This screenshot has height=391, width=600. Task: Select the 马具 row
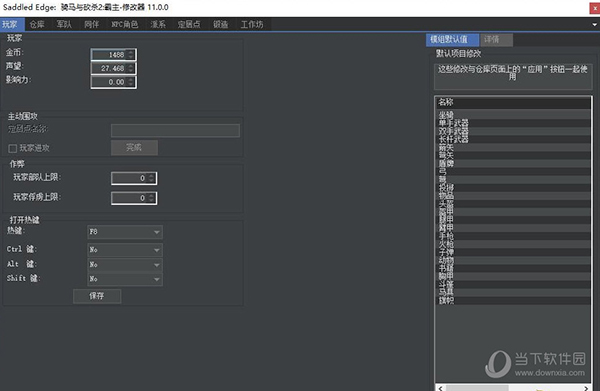point(513,293)
